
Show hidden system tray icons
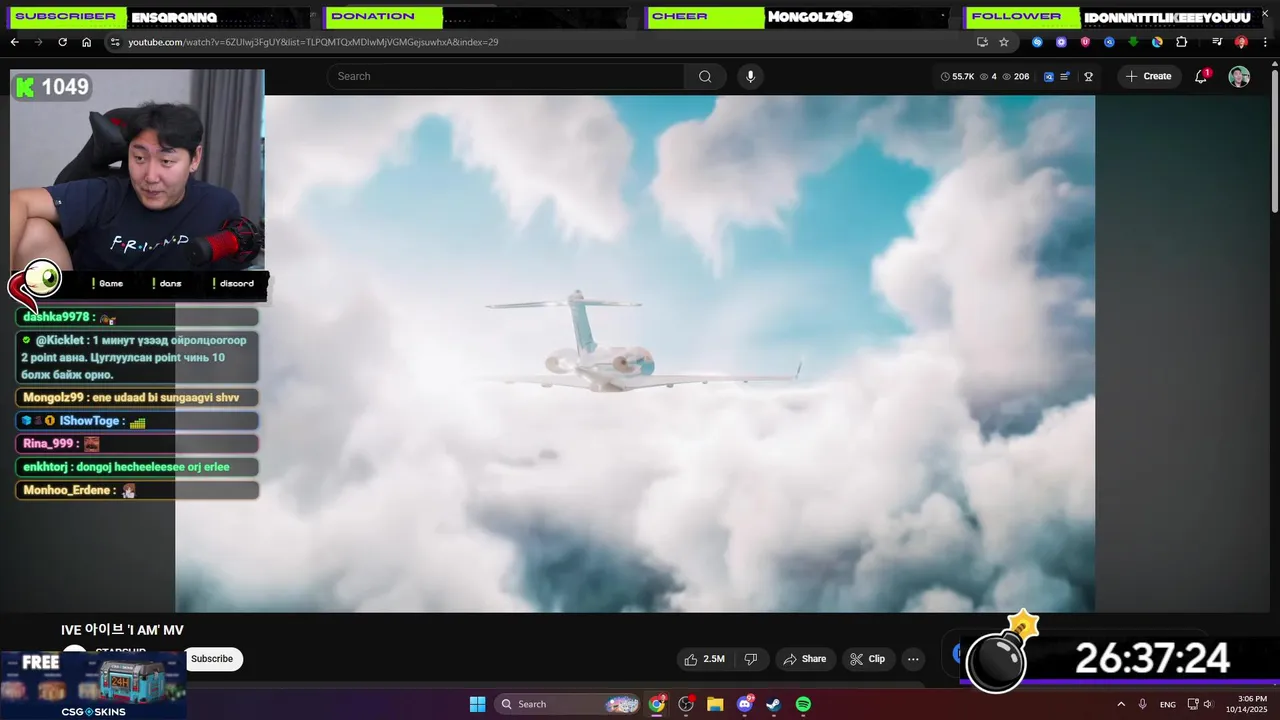1121,704
